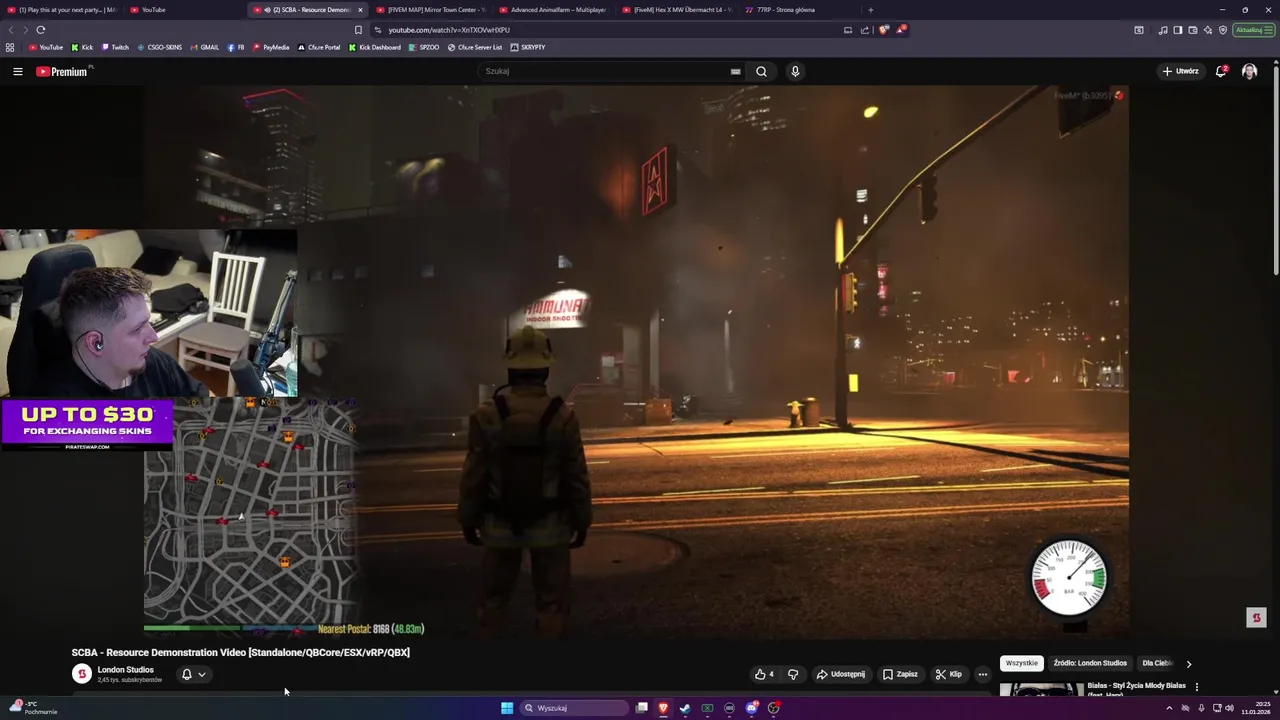This screenshot has height=720, width=1280.
Task: Reload the page using browser refresh icon
Action: point(41,30)
